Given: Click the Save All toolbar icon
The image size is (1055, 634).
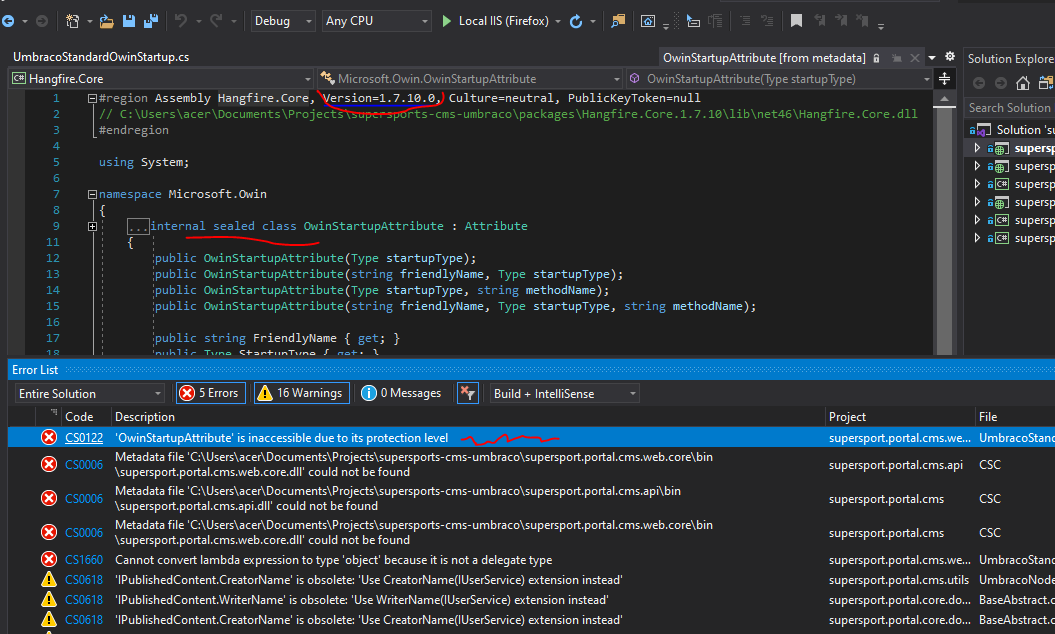Looking at the screenshot, I should coord(151,21).
